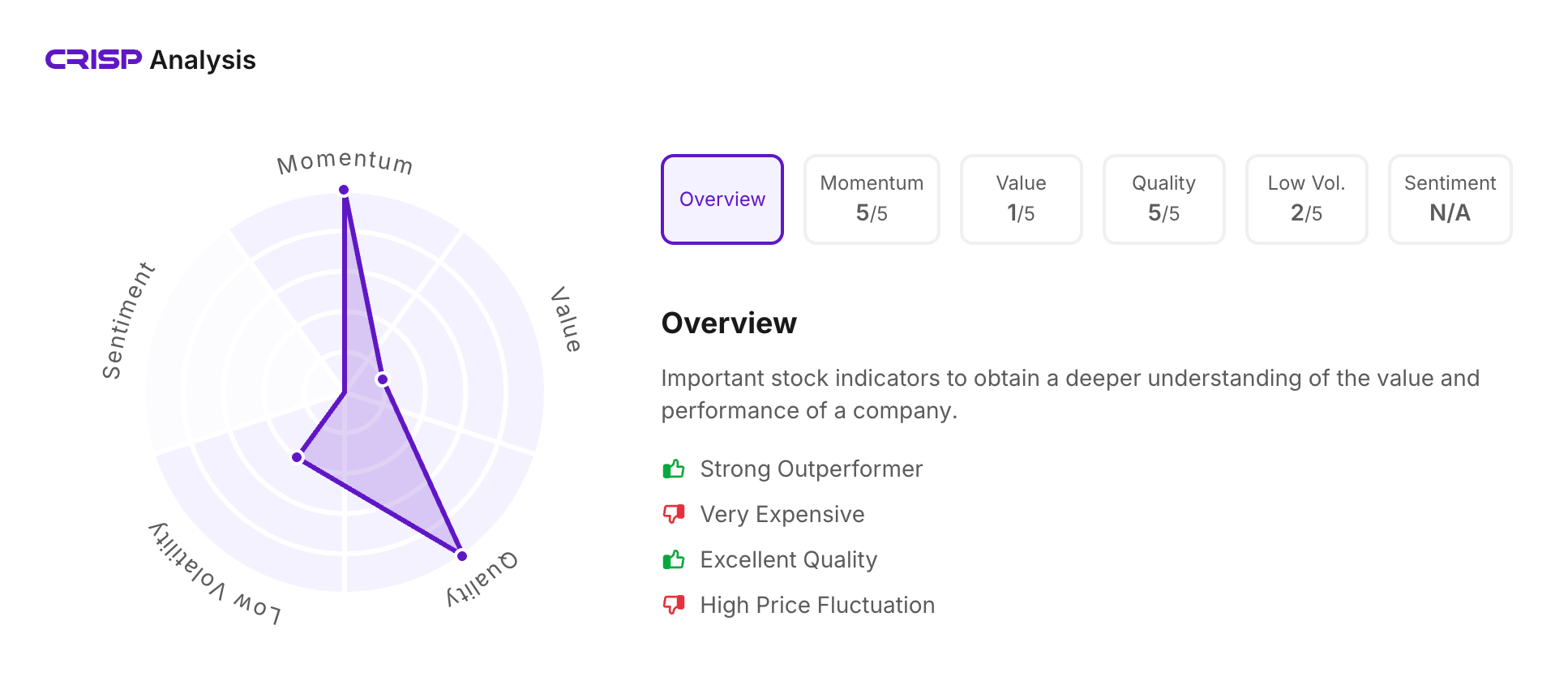Select the Sentiment N/A tab
The height and width of the screenshot is (681, 1568).
coord(1450,199)
